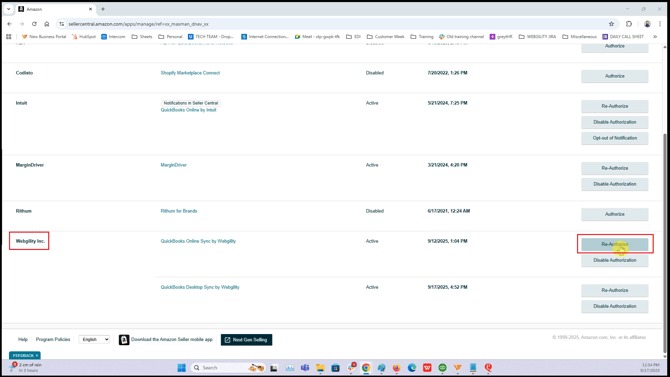670x377 pixels.
Task: Open the Rithum for Brands link
Action: coord(179,211)
